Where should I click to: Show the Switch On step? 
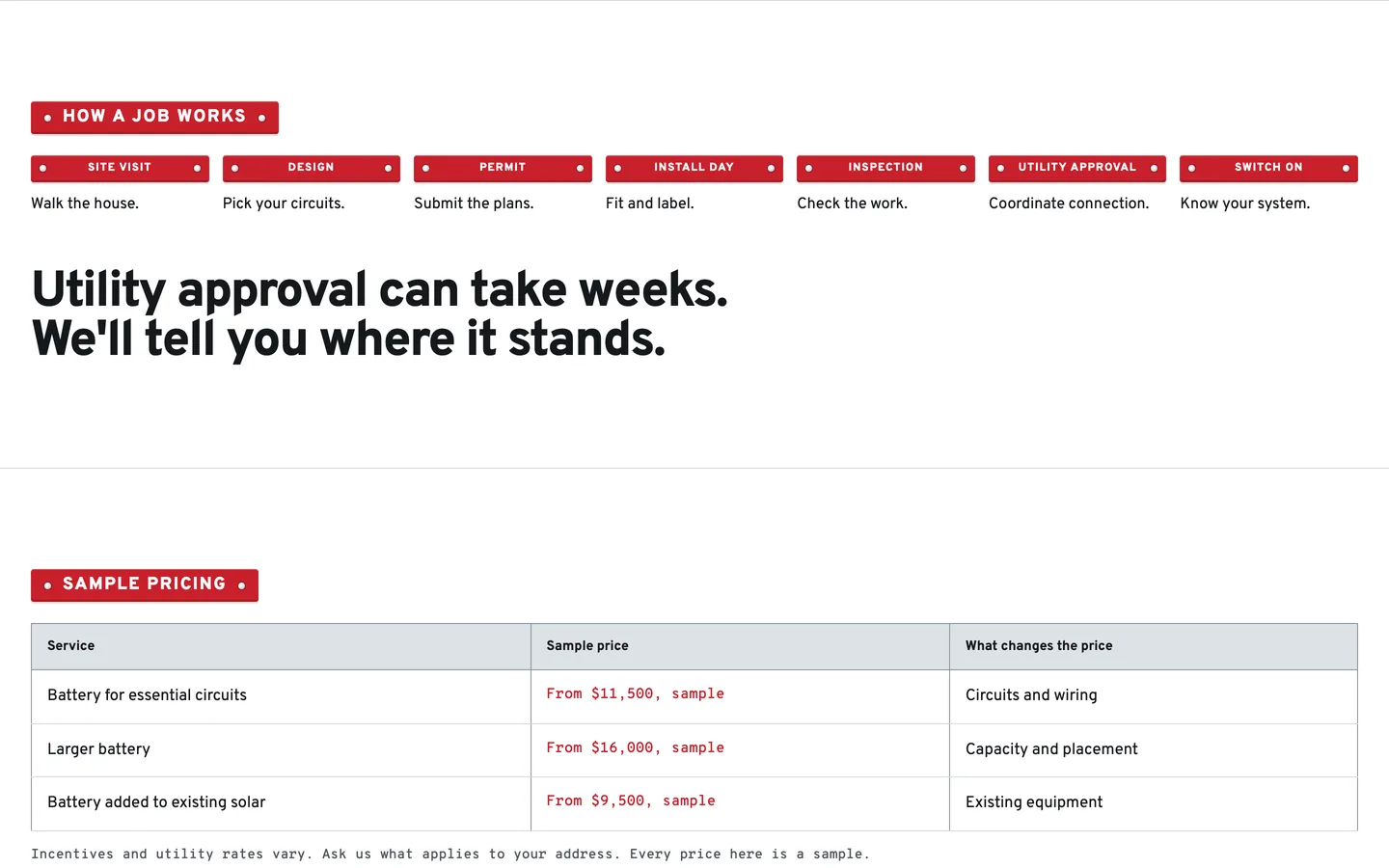(x=1268, y=168)
